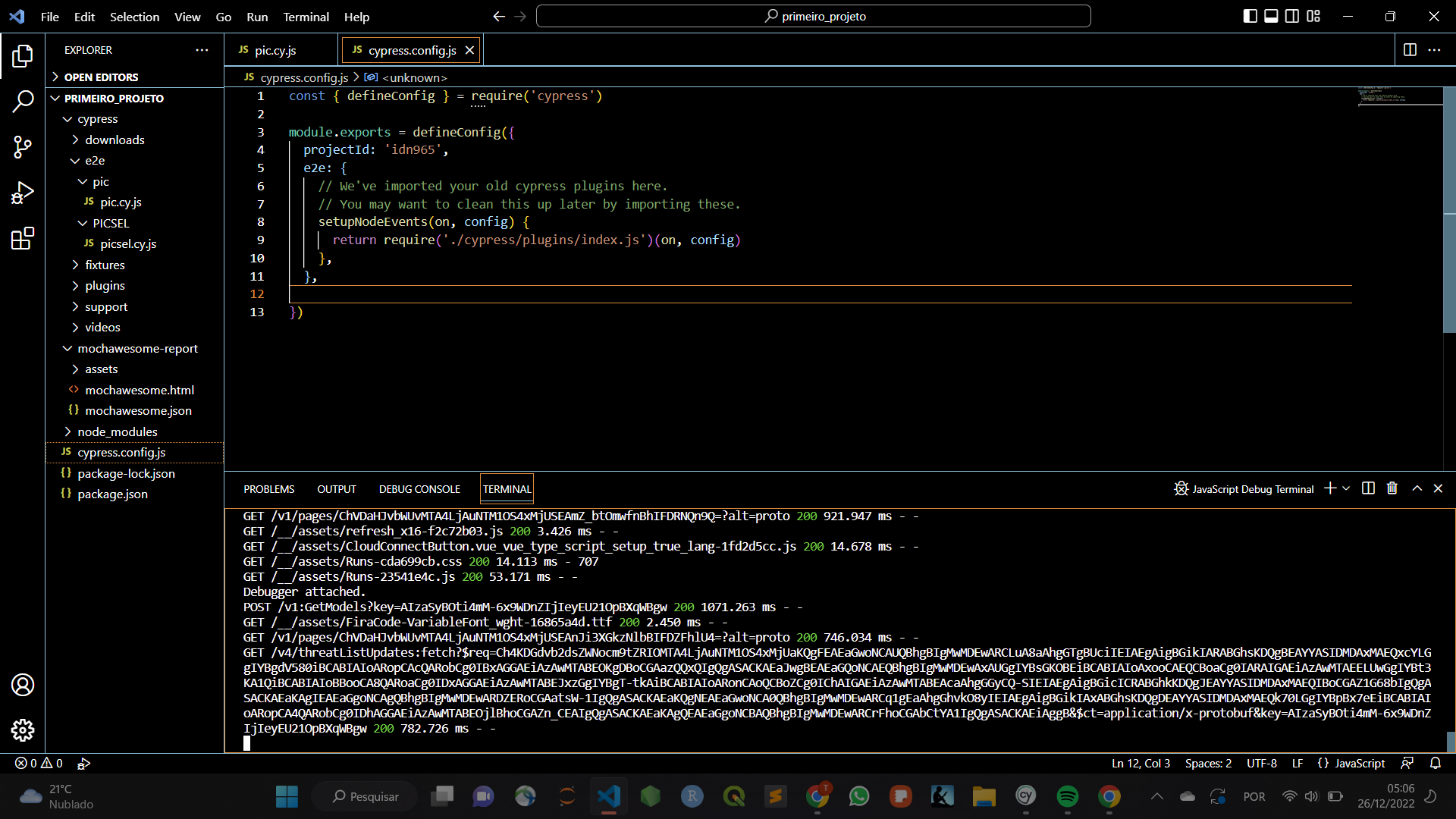The height and width of the screenshot is (819, 1456).
Task: Expand the fixtures folder
Action: coord(105,265)
